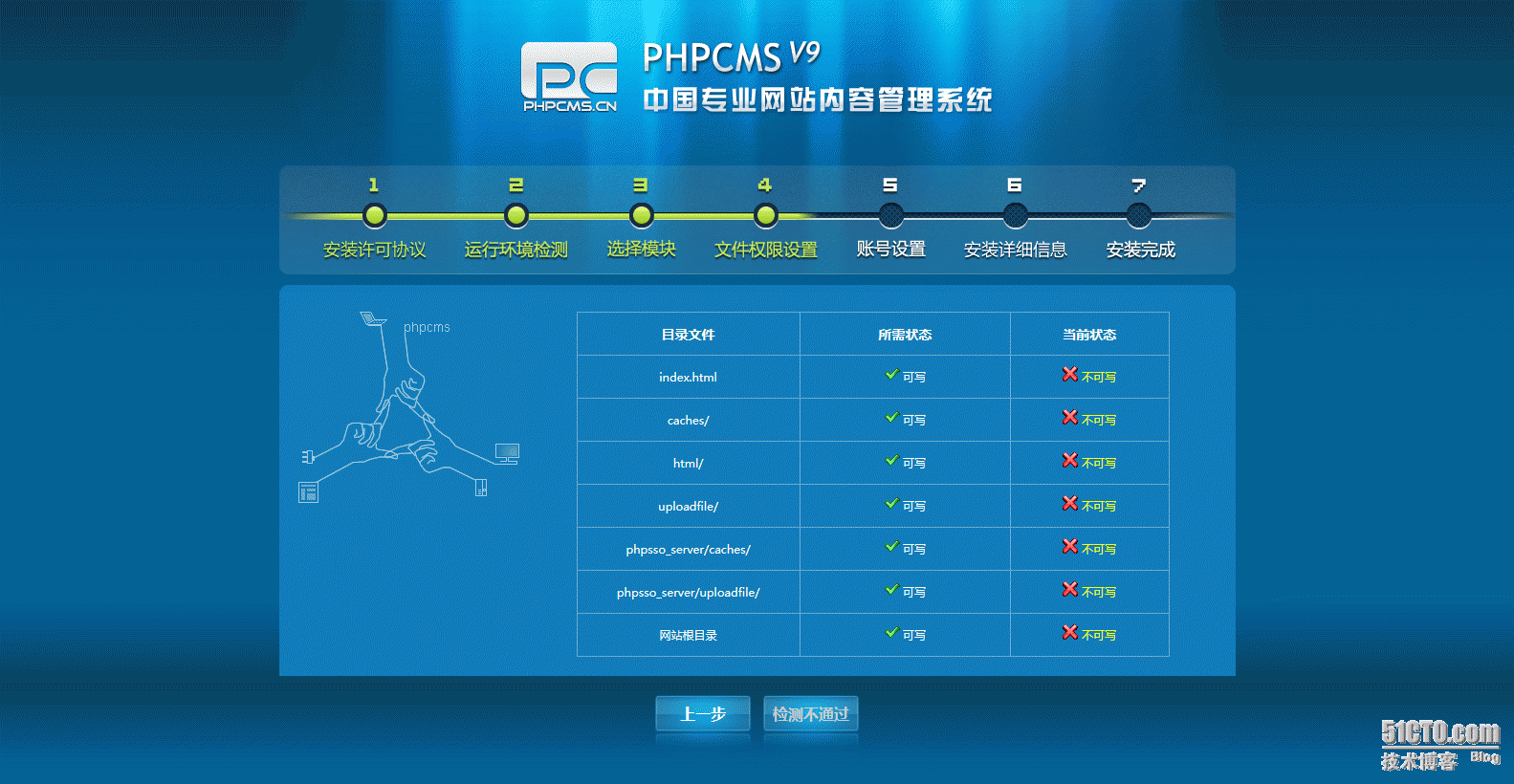The height and width of the screenshot is (784, 1514).
Task: Click the green check in phpsso_server/uploadfile/ row
Action: [892, 590]
